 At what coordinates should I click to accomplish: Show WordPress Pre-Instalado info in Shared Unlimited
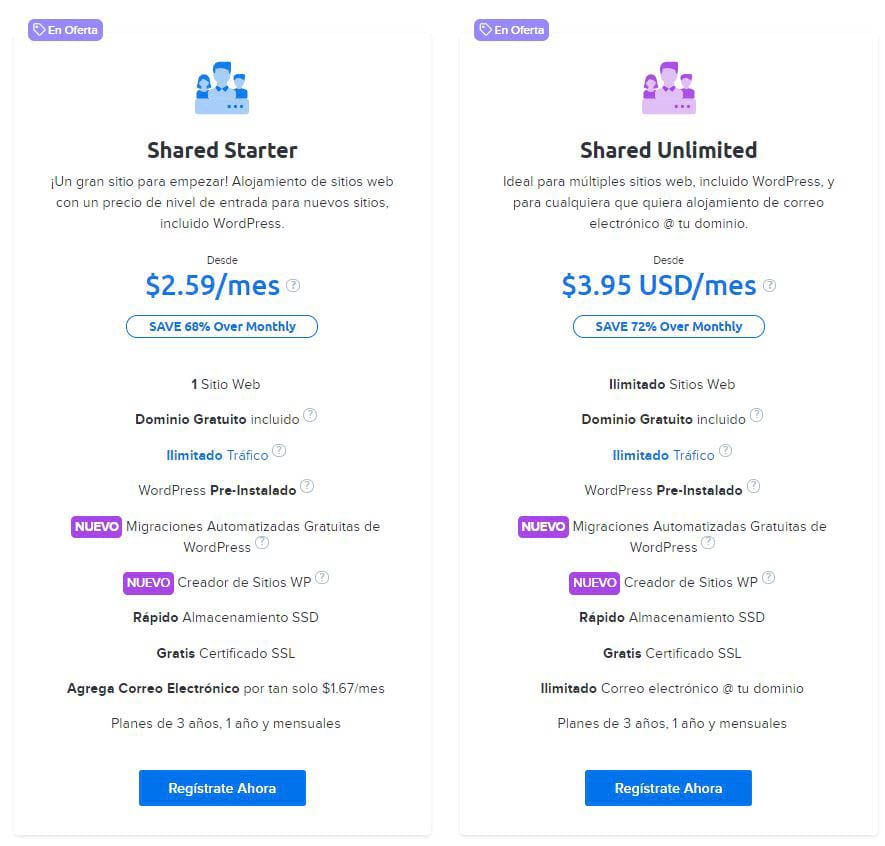(753, 487)
